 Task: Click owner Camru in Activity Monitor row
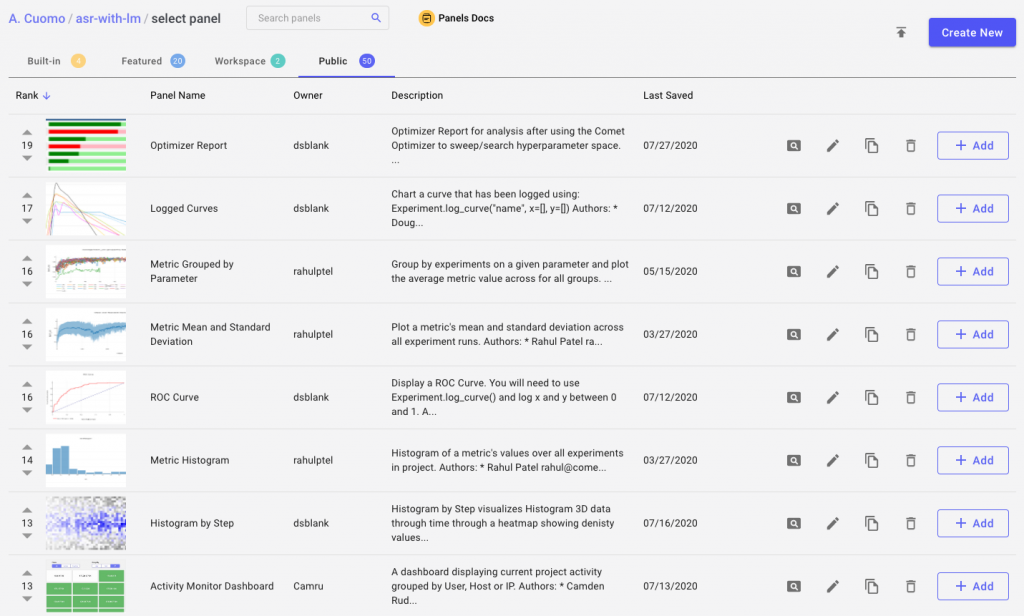point(308,587)
